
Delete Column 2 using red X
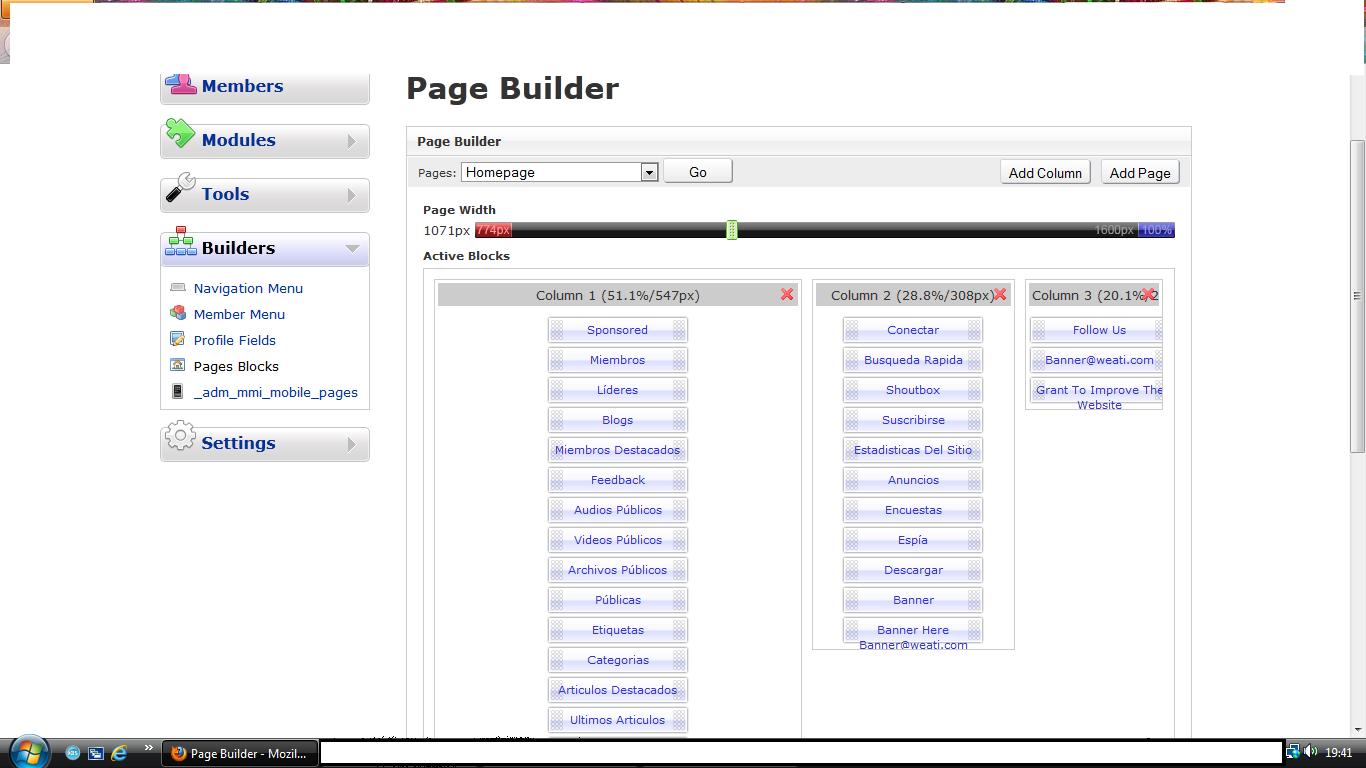[x=1000, y=294]
